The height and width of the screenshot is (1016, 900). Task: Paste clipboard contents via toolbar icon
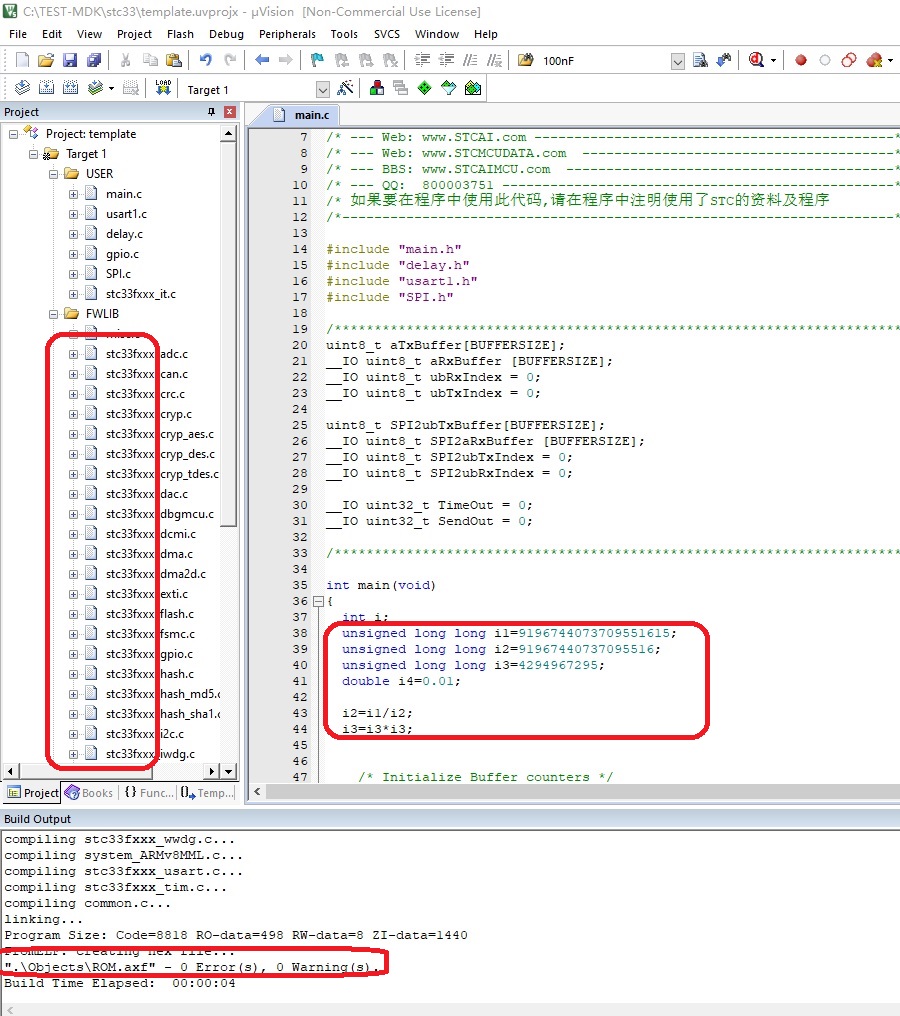174,60
